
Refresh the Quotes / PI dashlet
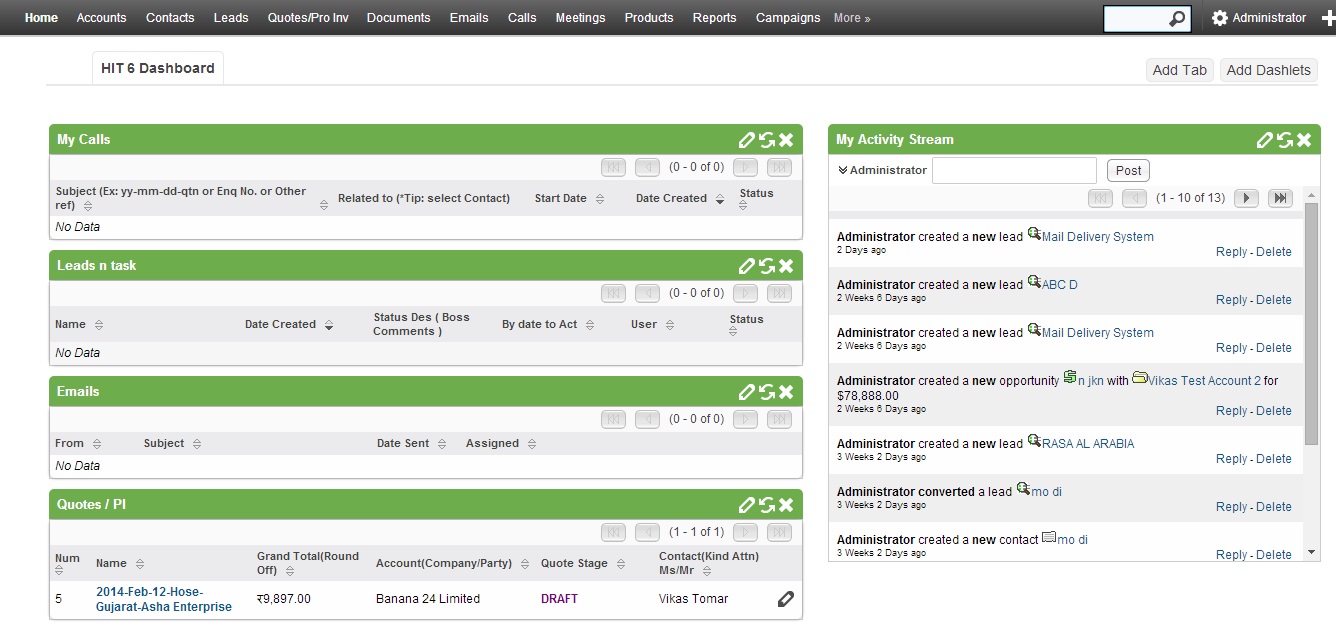pos(767,505)
